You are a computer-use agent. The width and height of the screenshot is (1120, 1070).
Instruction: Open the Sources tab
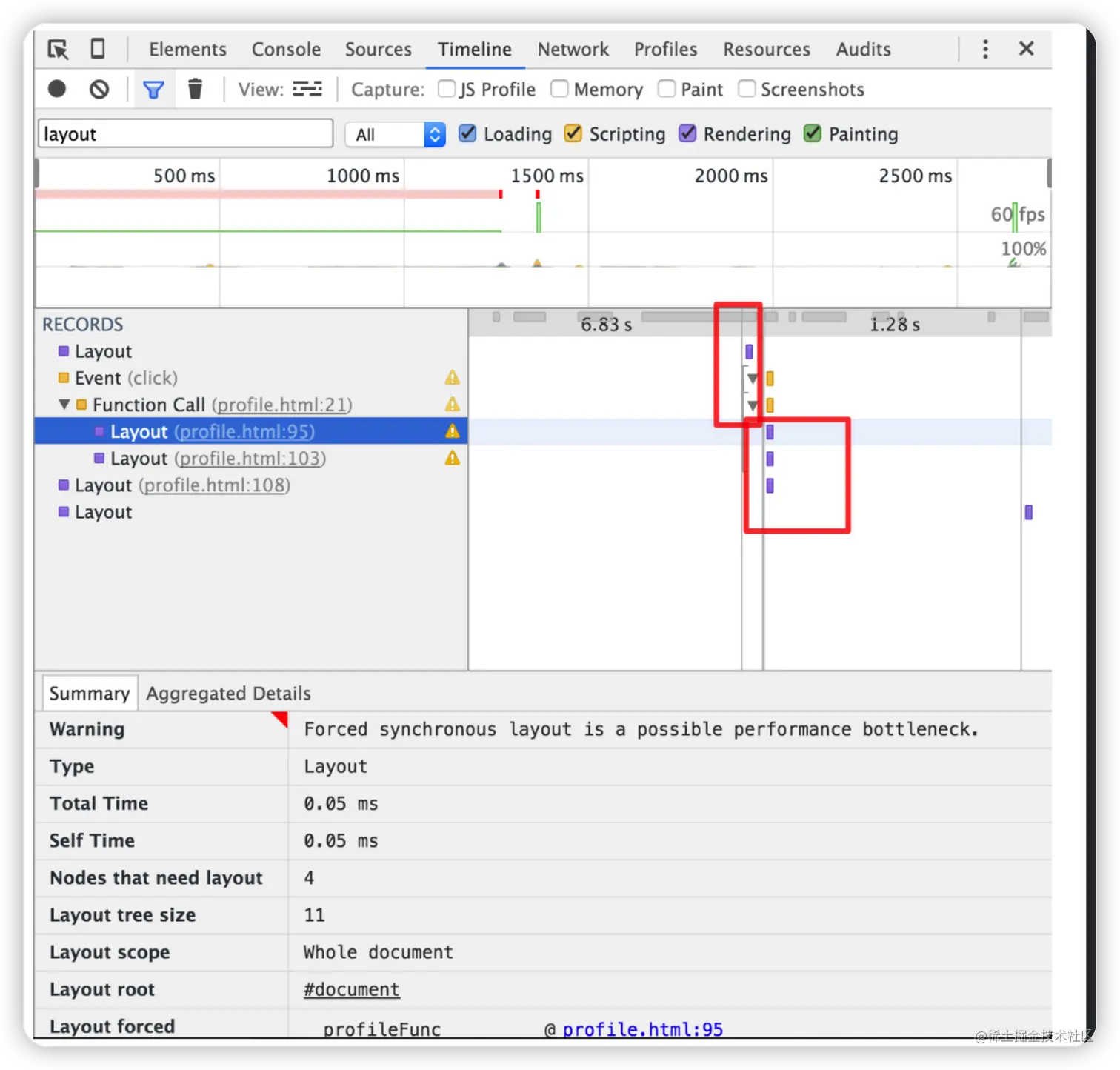pos(379,49)
